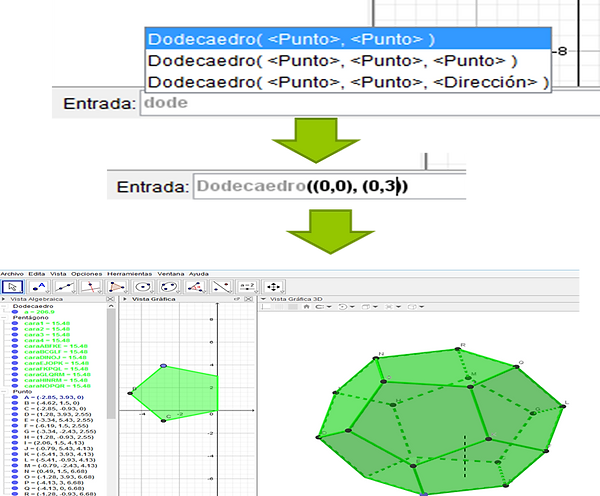Select row B = (-4.62, 1.5, 0)
600x496 pixels.
tap(52, 403)
